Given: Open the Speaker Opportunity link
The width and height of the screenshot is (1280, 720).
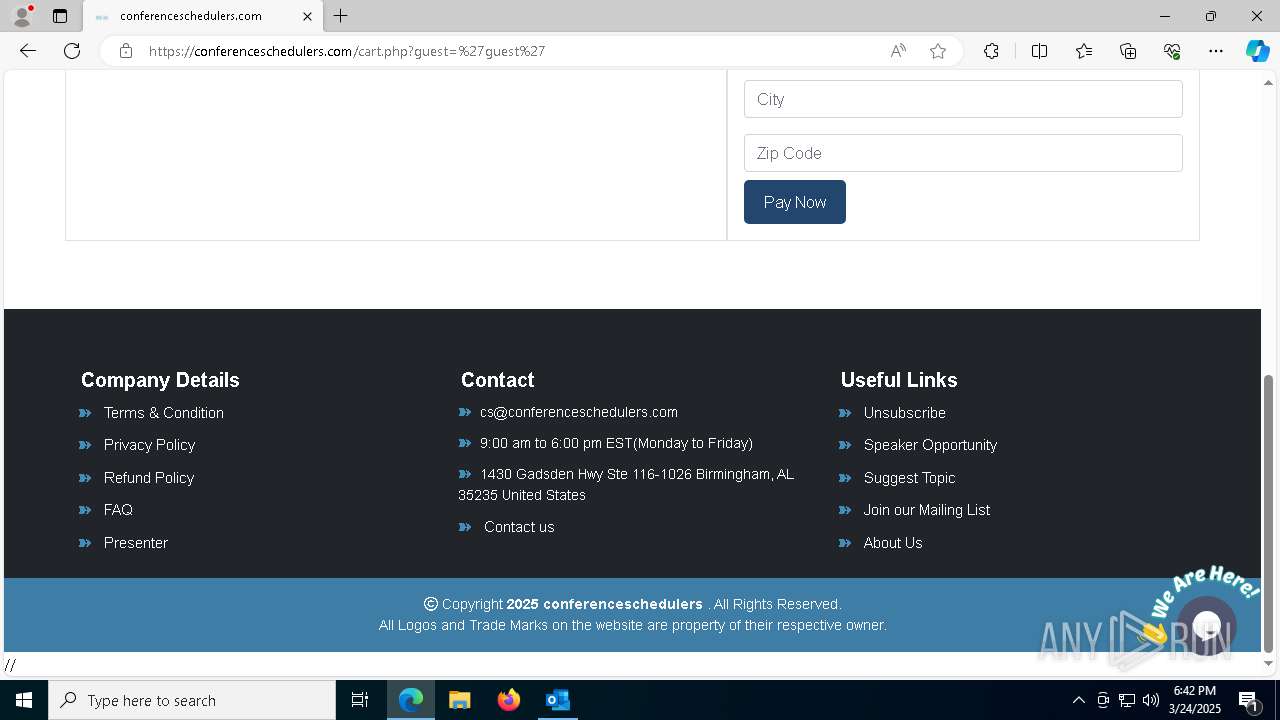Looking at the screenshot, I should [x=930, y=445].
